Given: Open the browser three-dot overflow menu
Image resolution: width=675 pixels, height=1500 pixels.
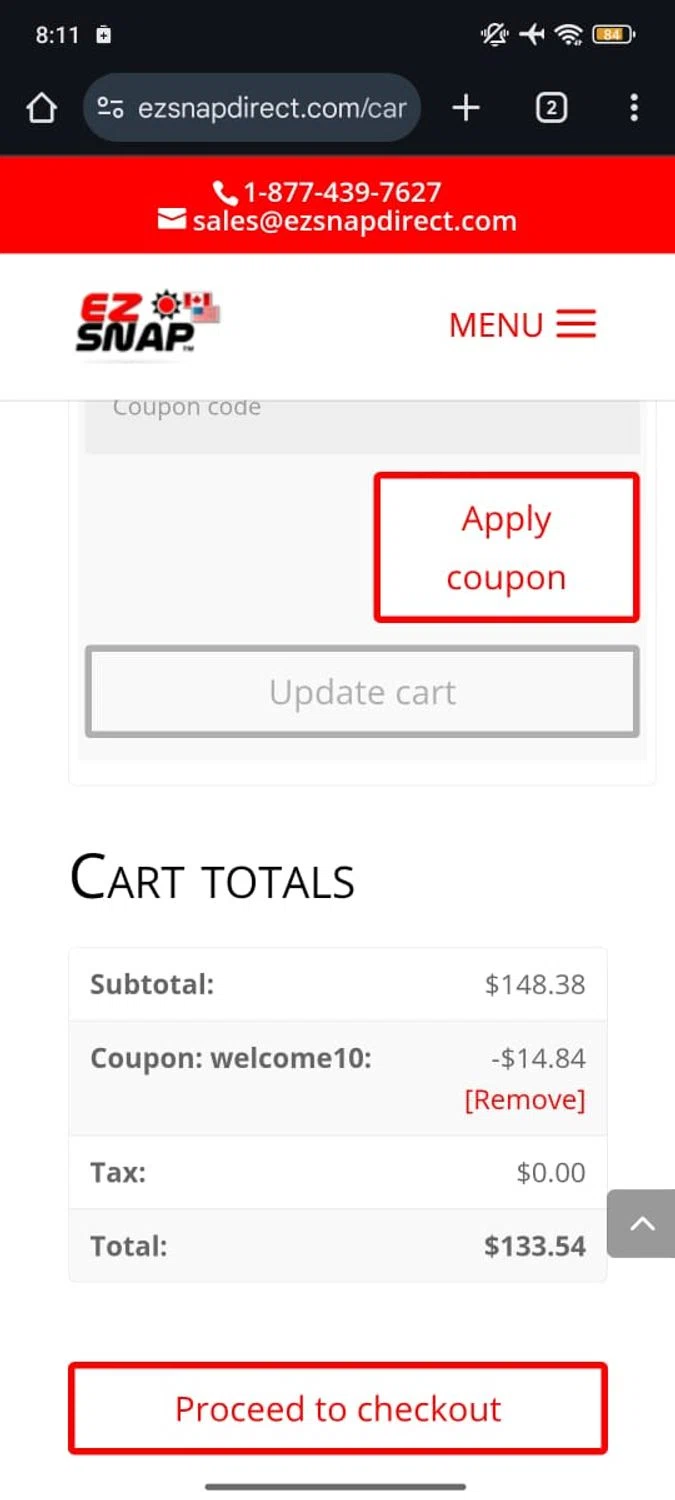Looking at the screenshot, I should pyautogui.click(x=634, y=108).
